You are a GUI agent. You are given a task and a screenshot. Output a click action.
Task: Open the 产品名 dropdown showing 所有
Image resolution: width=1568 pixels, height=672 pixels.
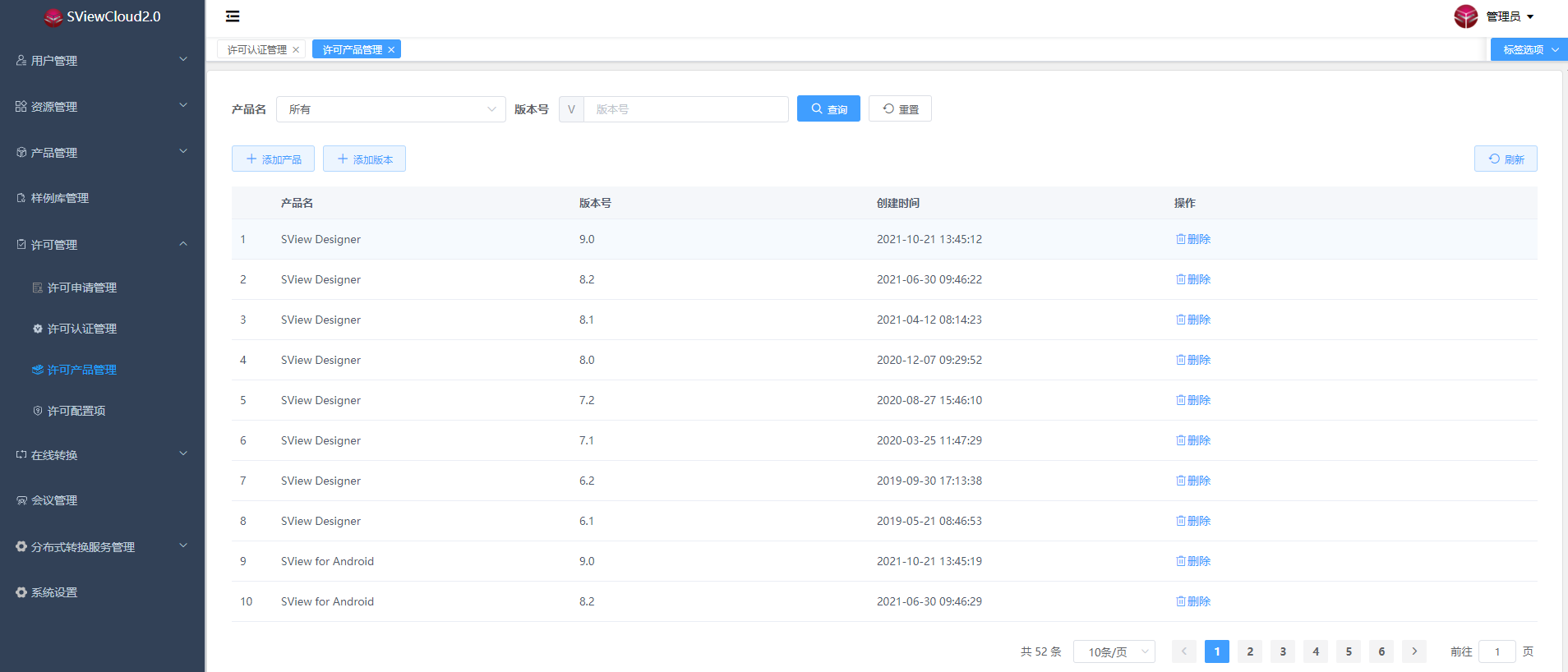pos(391,109)
